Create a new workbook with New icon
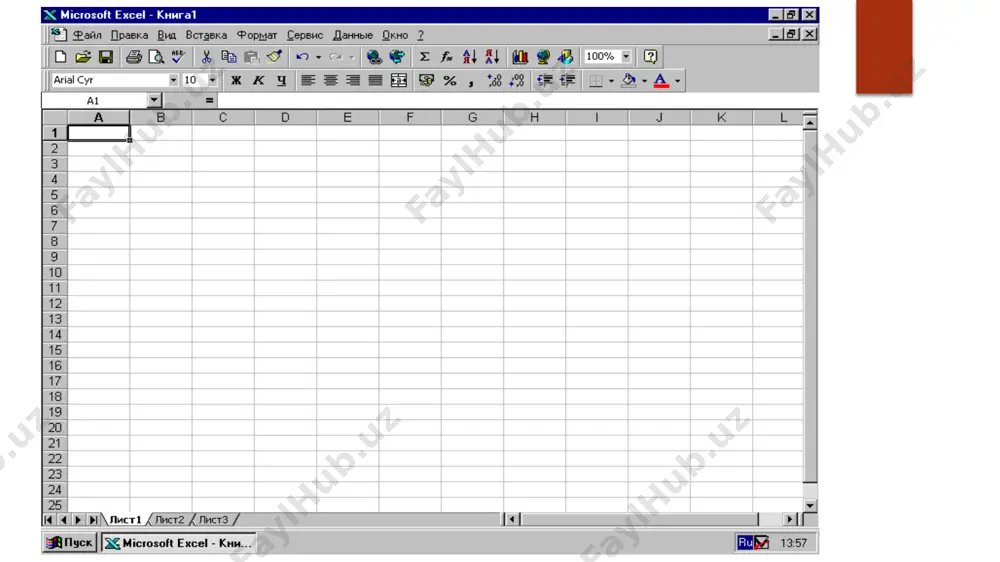 (x=60, y=57)
